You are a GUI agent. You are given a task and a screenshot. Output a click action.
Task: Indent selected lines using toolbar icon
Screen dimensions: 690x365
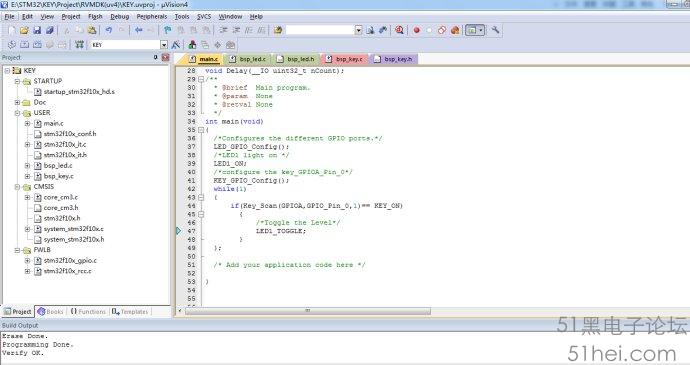[223, 30]
